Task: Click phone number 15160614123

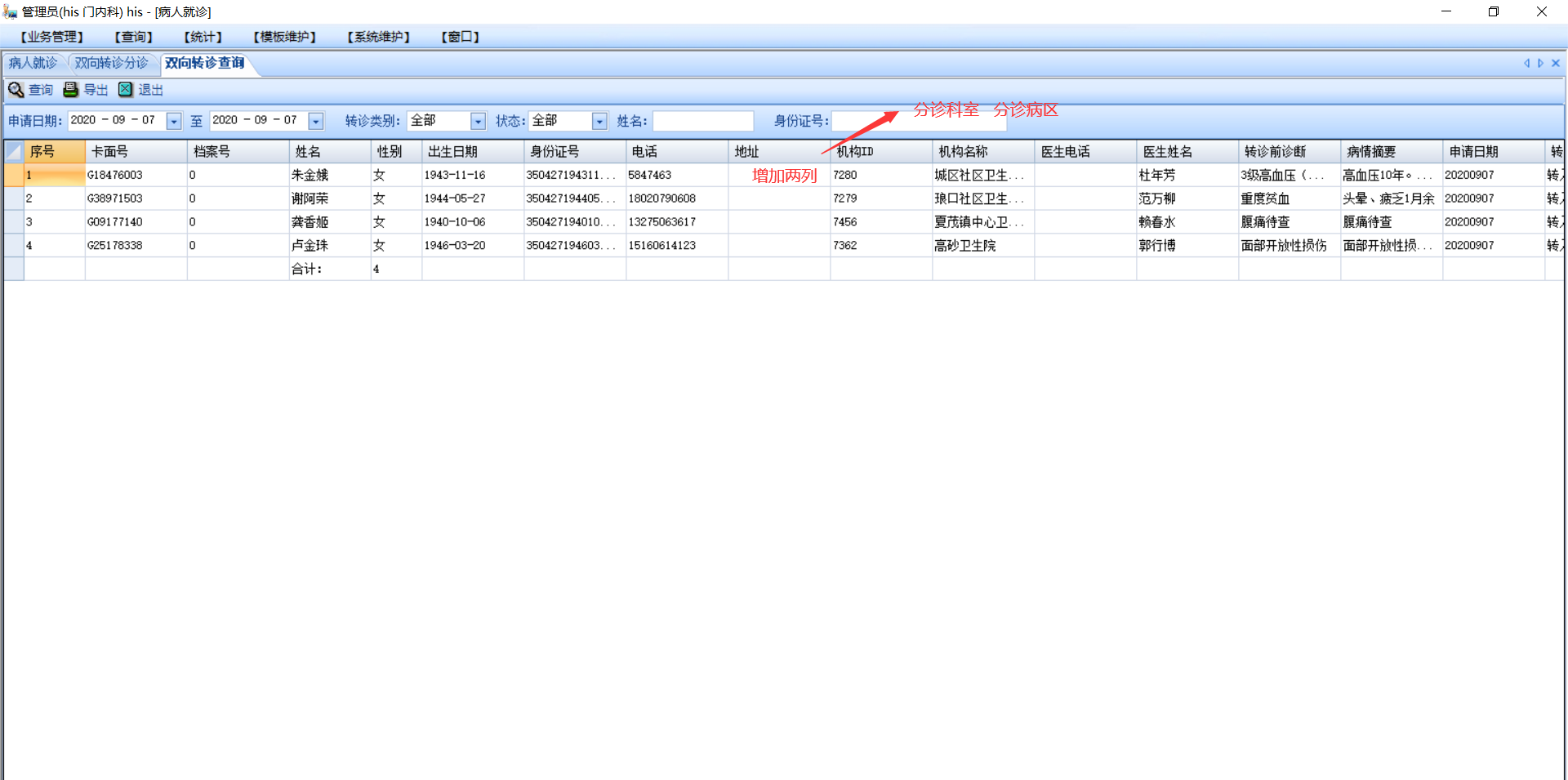Action: click(662, 246)
